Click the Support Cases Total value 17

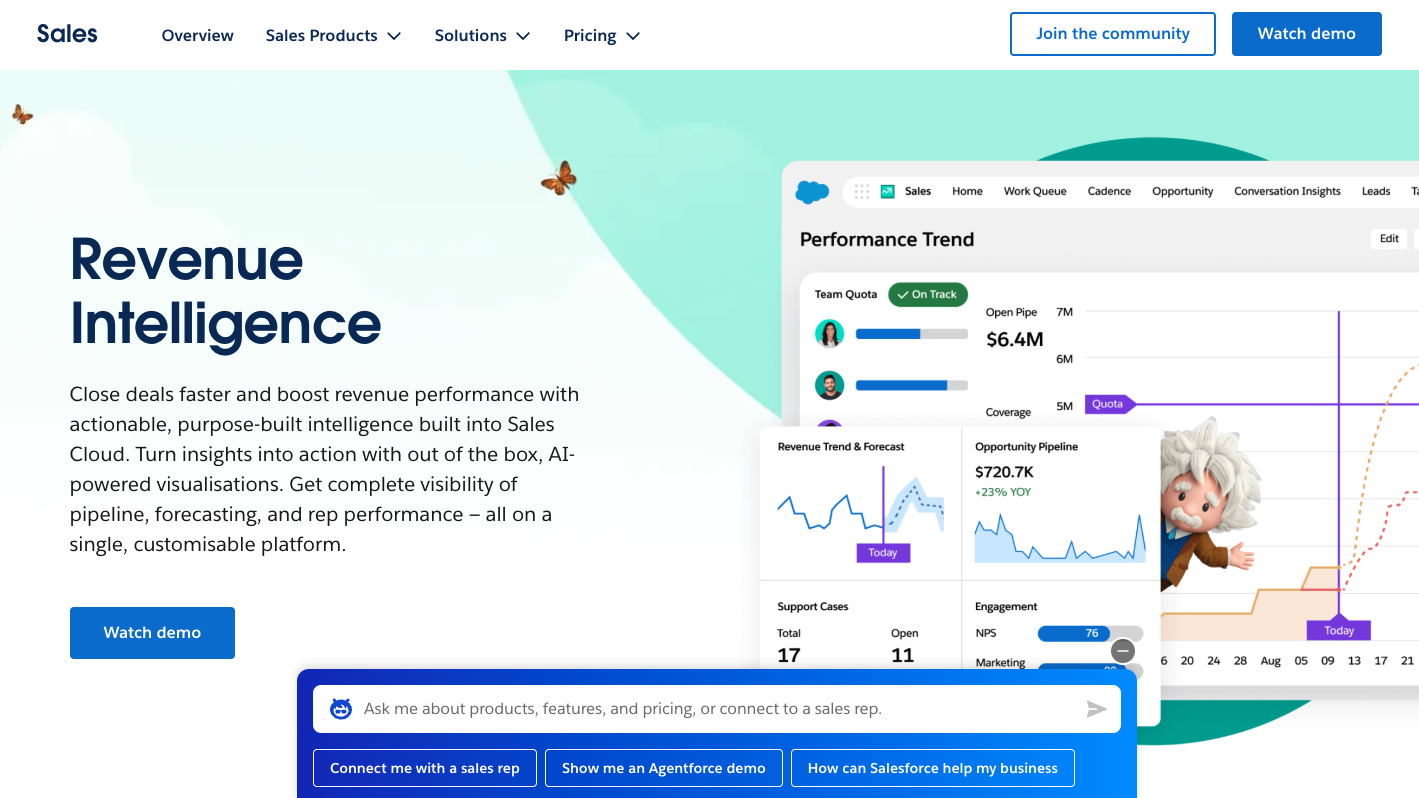tap(789, 655)
